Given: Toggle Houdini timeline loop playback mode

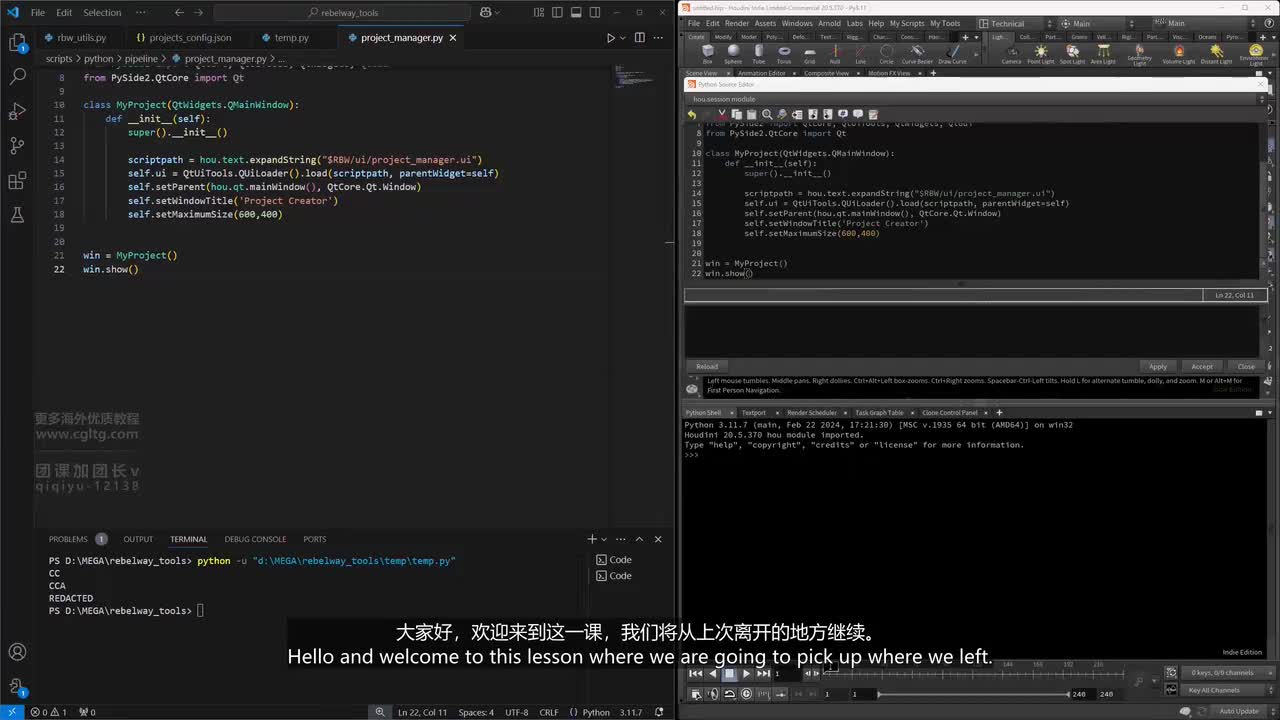Looking at the screenshot, I should coord(729,694).
